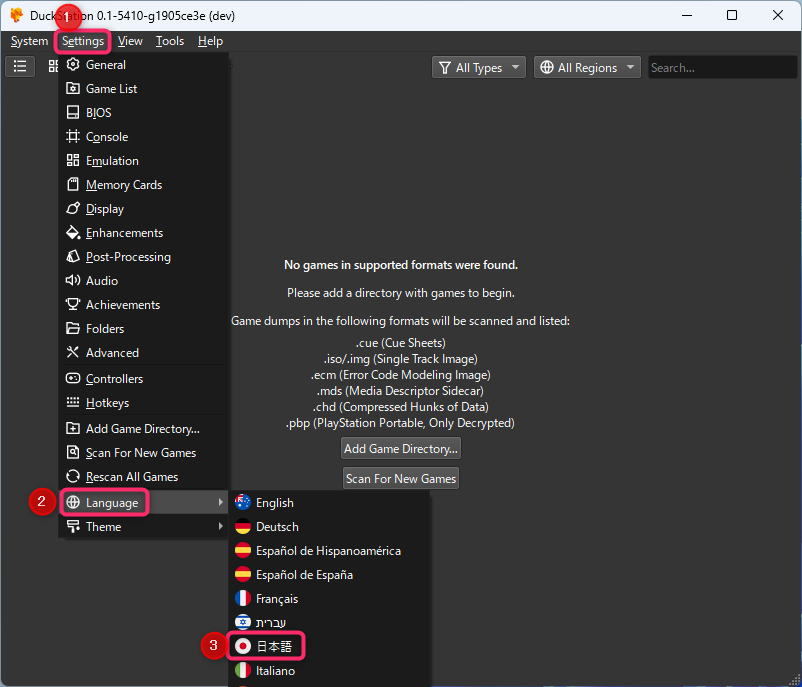Open Post-Processing settings entry
This screenshot has width=802, height=687.
(x=144, y=257)
